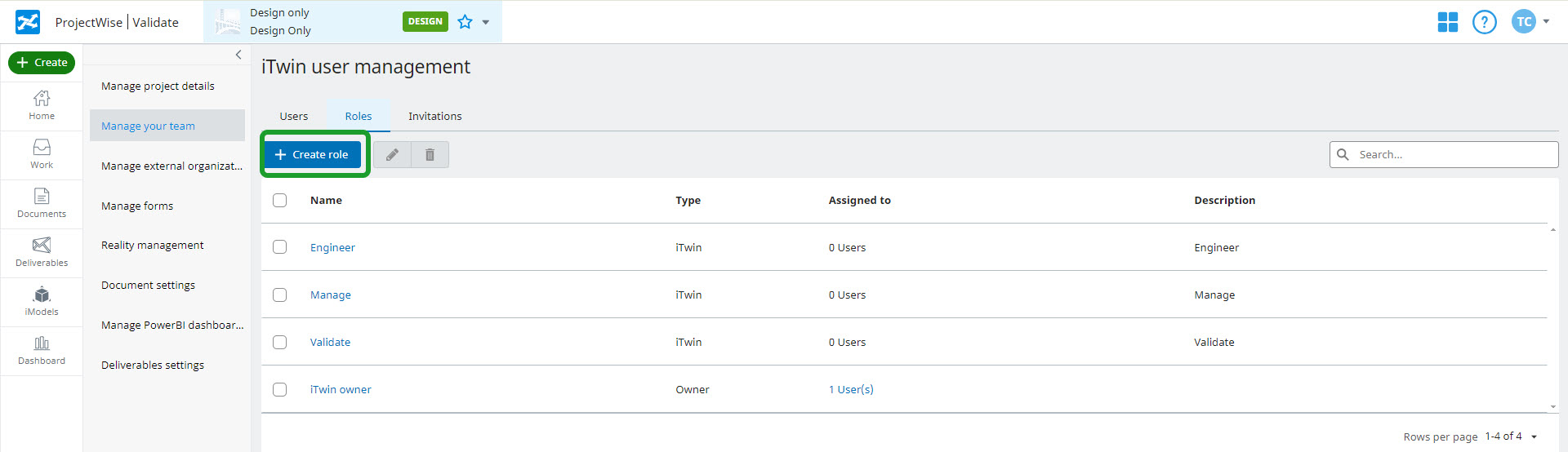Open the TC user account dropdown
Image resolution: width=1568 pixels, height=452 pixels.
[1530, 22]
